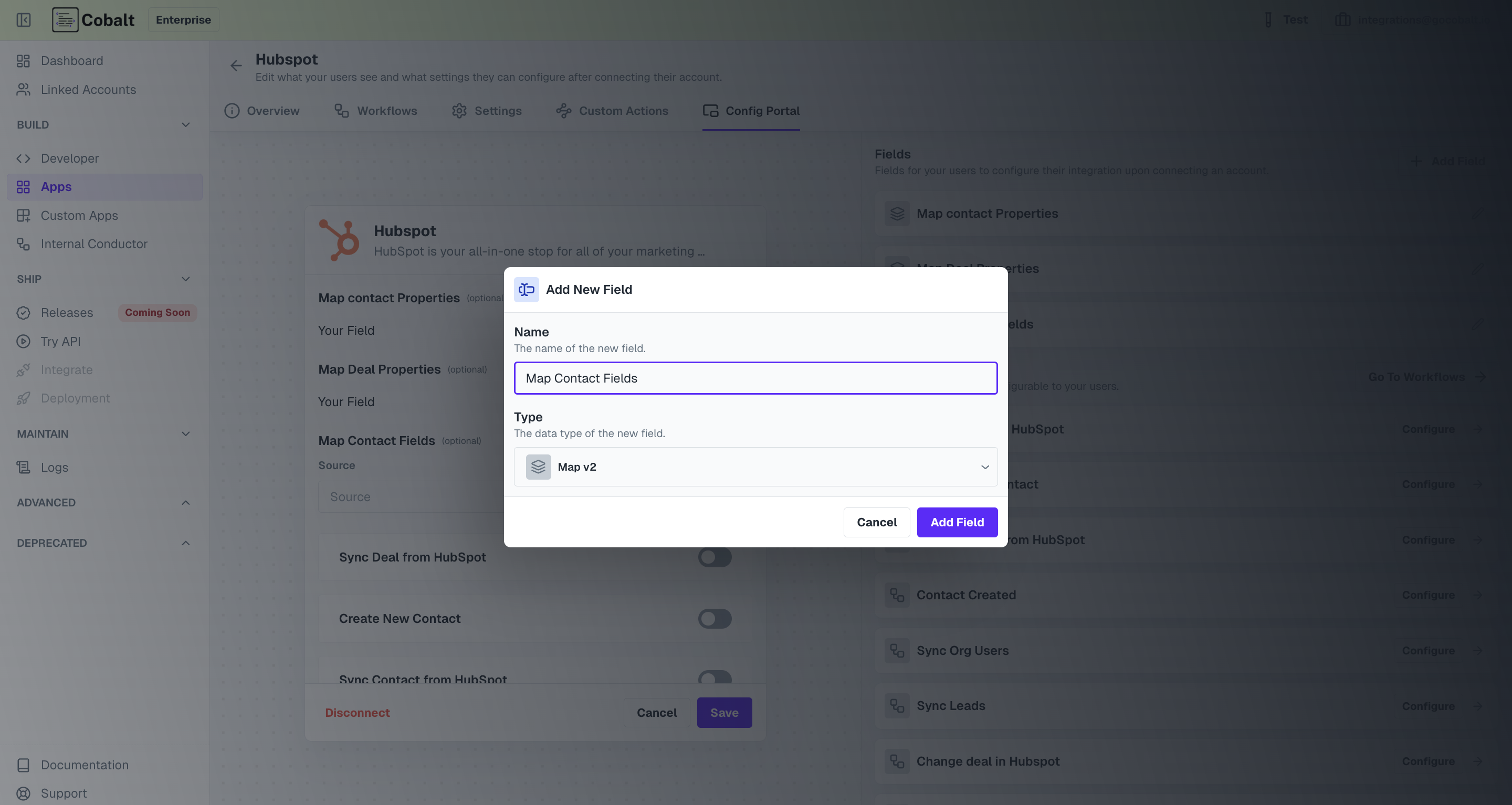
Task: Click the back arrow beside Hubspot
Action: [x=236, y=66]
